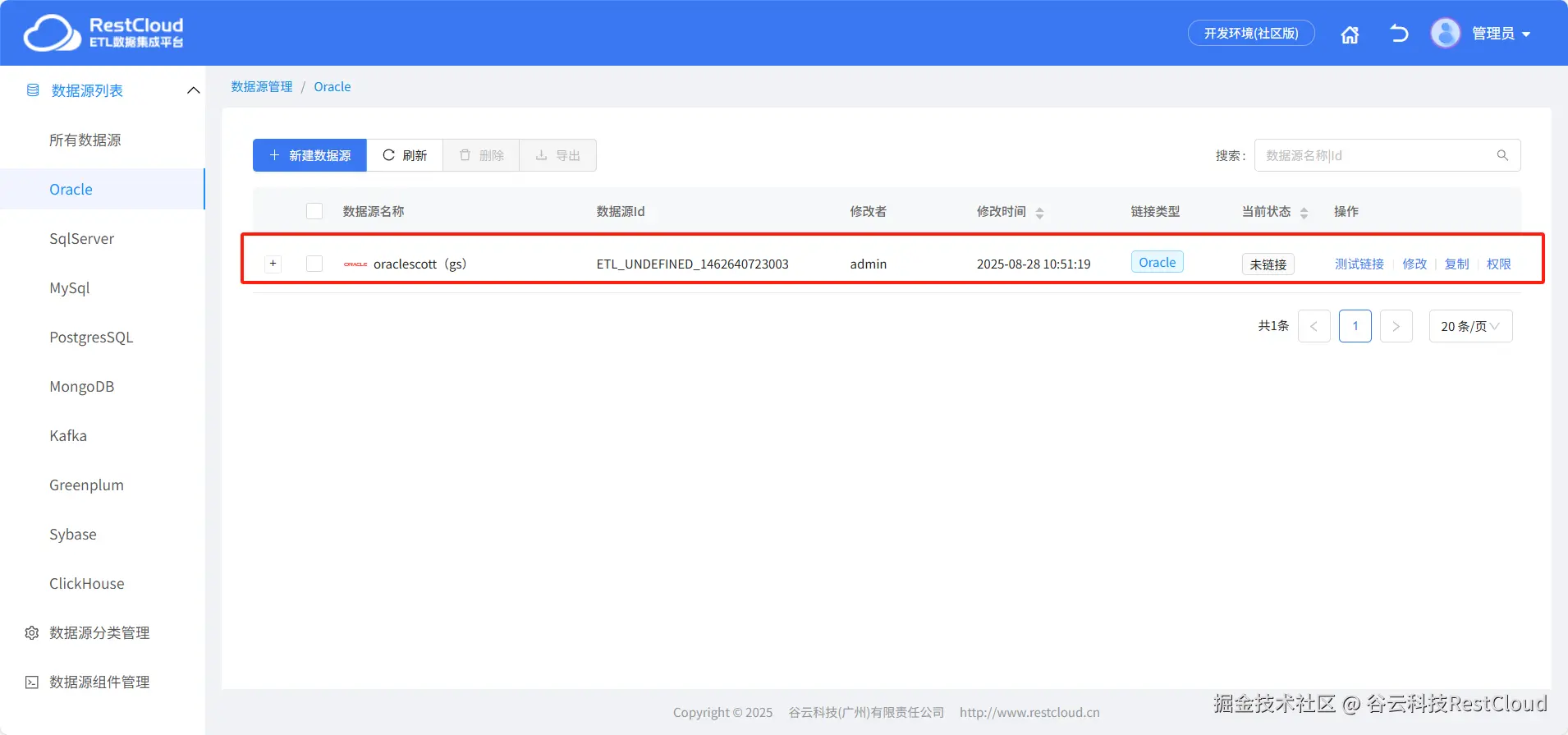Viewport: 1568px width, 735px height.
Task: Click the administrator avatar icon
Action: tap(1445, 34)
